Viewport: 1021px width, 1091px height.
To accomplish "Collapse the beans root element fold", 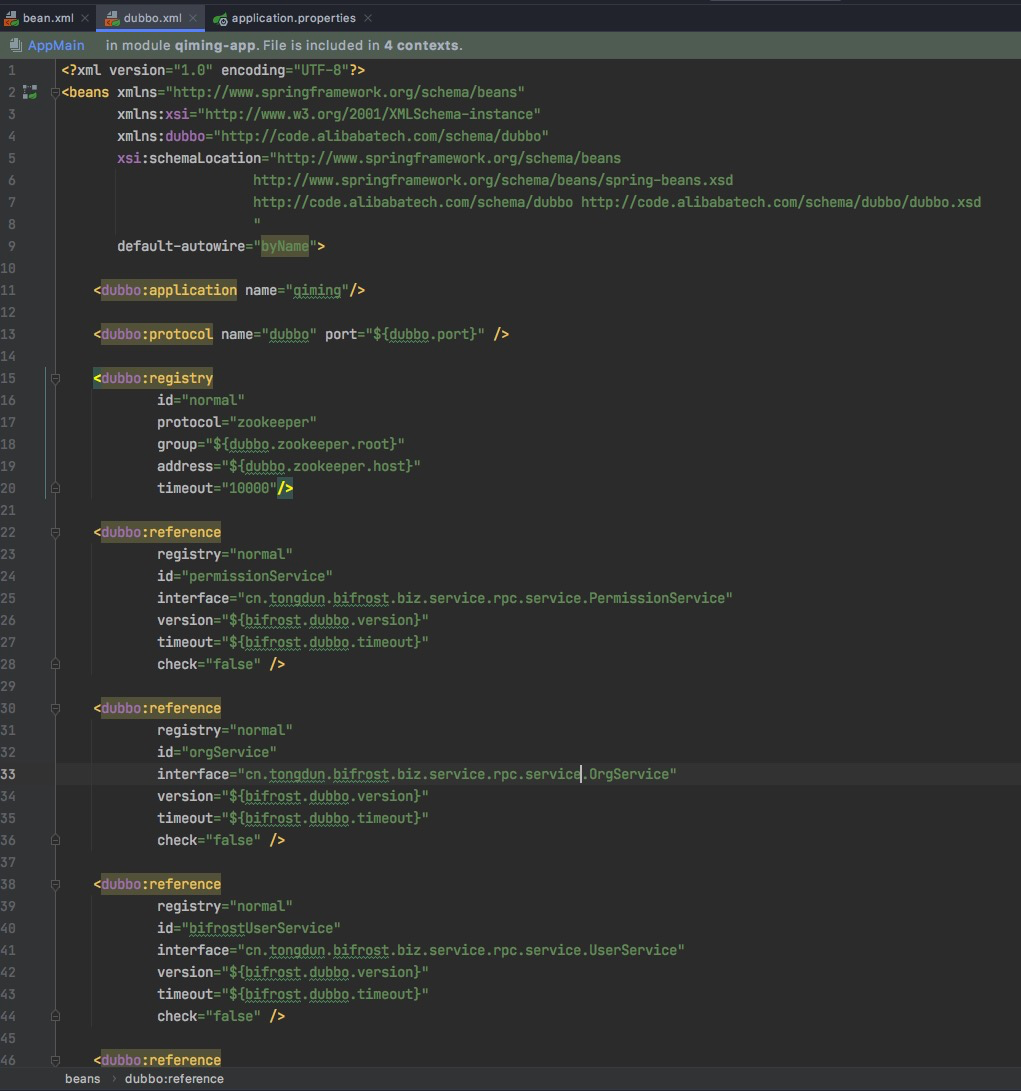I will (x=55, y=92).
